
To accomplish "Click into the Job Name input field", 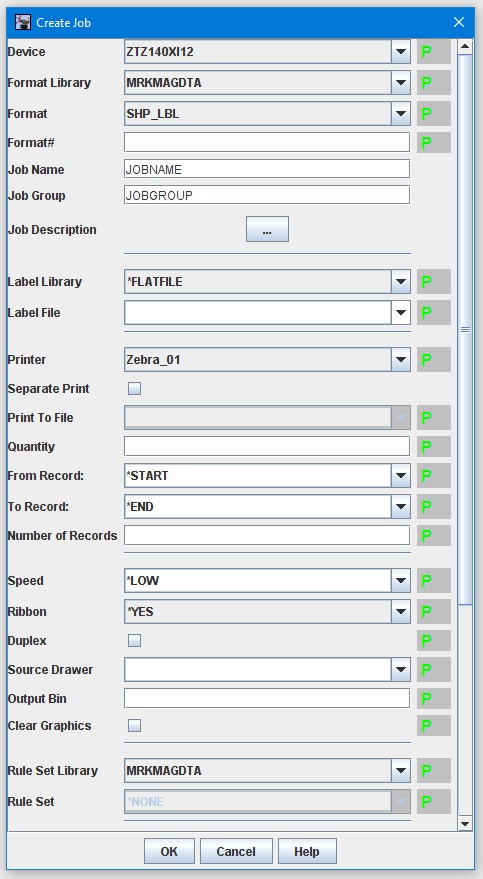I will (x=267, y=169).
